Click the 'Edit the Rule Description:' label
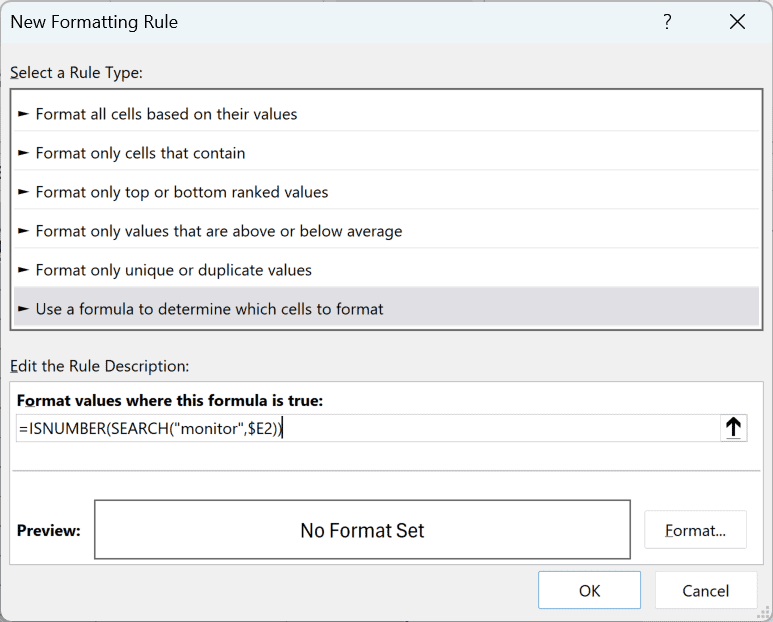This screenshot has height=622, width=773. (100, 366)
